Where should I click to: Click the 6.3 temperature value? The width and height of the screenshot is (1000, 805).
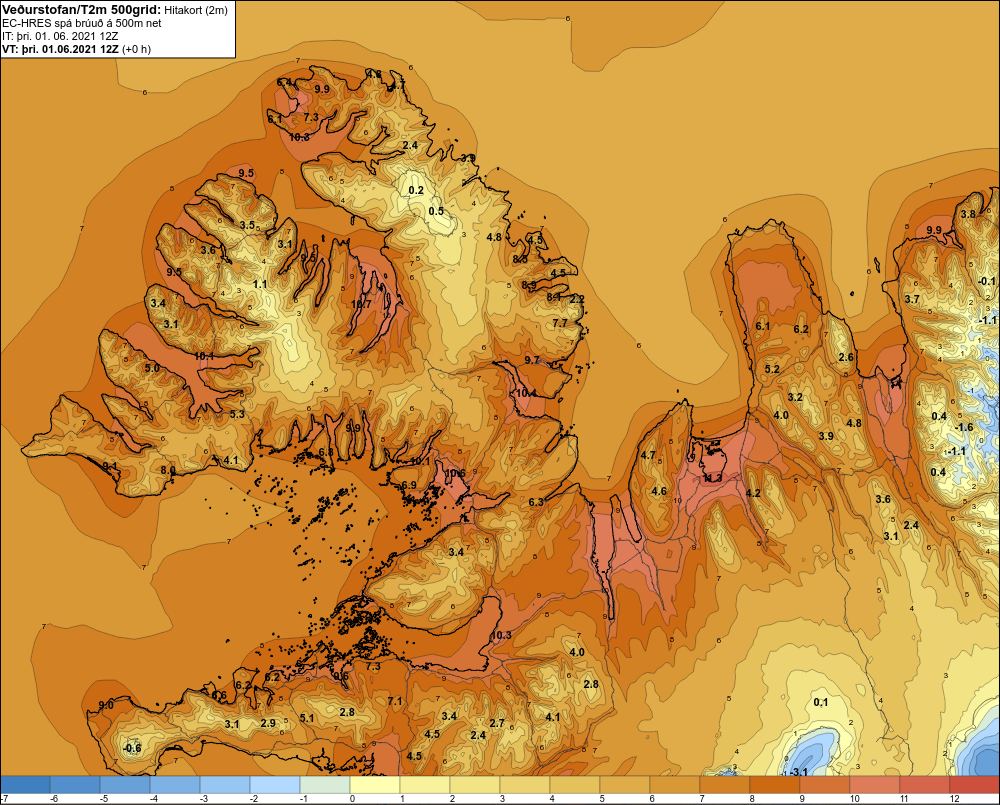point(536,502)
